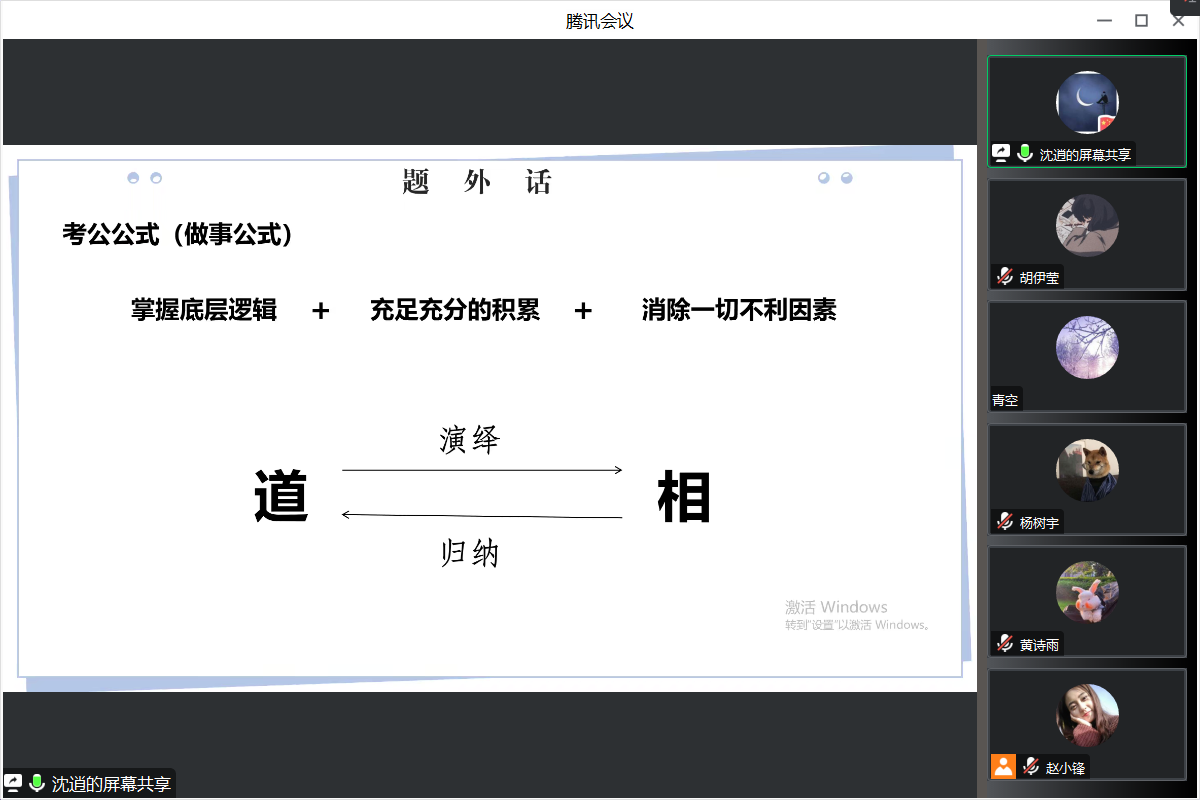Select 赵小锋's portrait avatar
The height and width of the screenshot is (800, 1200).
tap(1087, 715)
